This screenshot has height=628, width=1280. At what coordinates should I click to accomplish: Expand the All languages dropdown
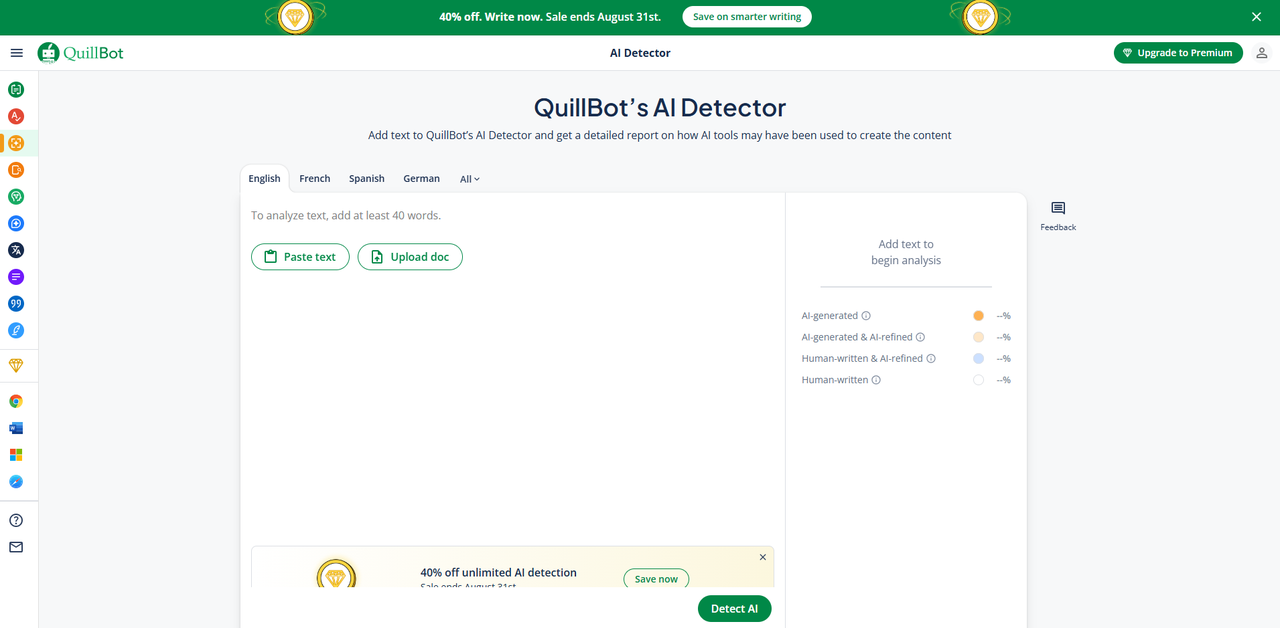[470, 179]
